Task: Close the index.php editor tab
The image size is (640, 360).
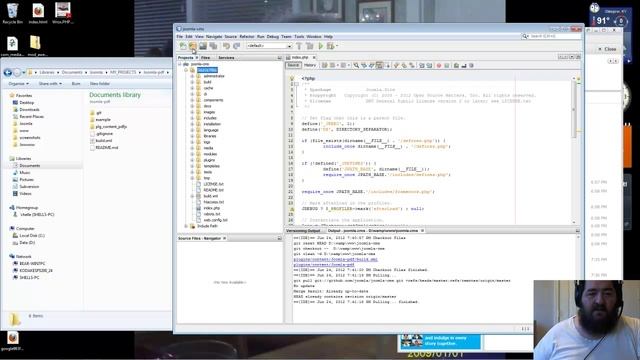Action: (x=314, y=58)
